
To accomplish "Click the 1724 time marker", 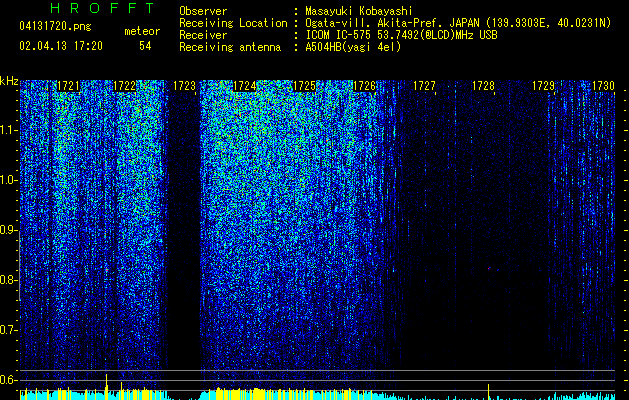I will click(244, 86).
